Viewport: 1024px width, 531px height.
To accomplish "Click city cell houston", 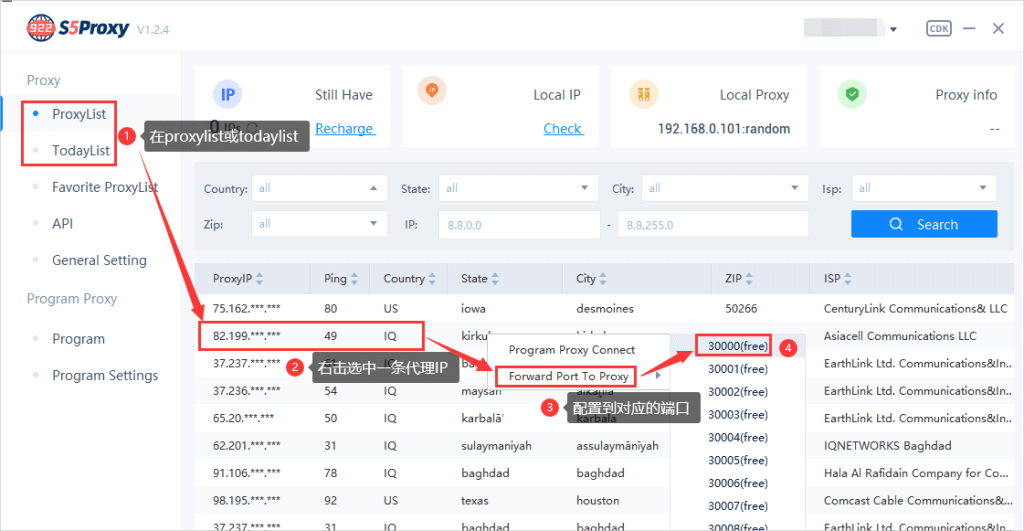I will [x=598, y=500].
